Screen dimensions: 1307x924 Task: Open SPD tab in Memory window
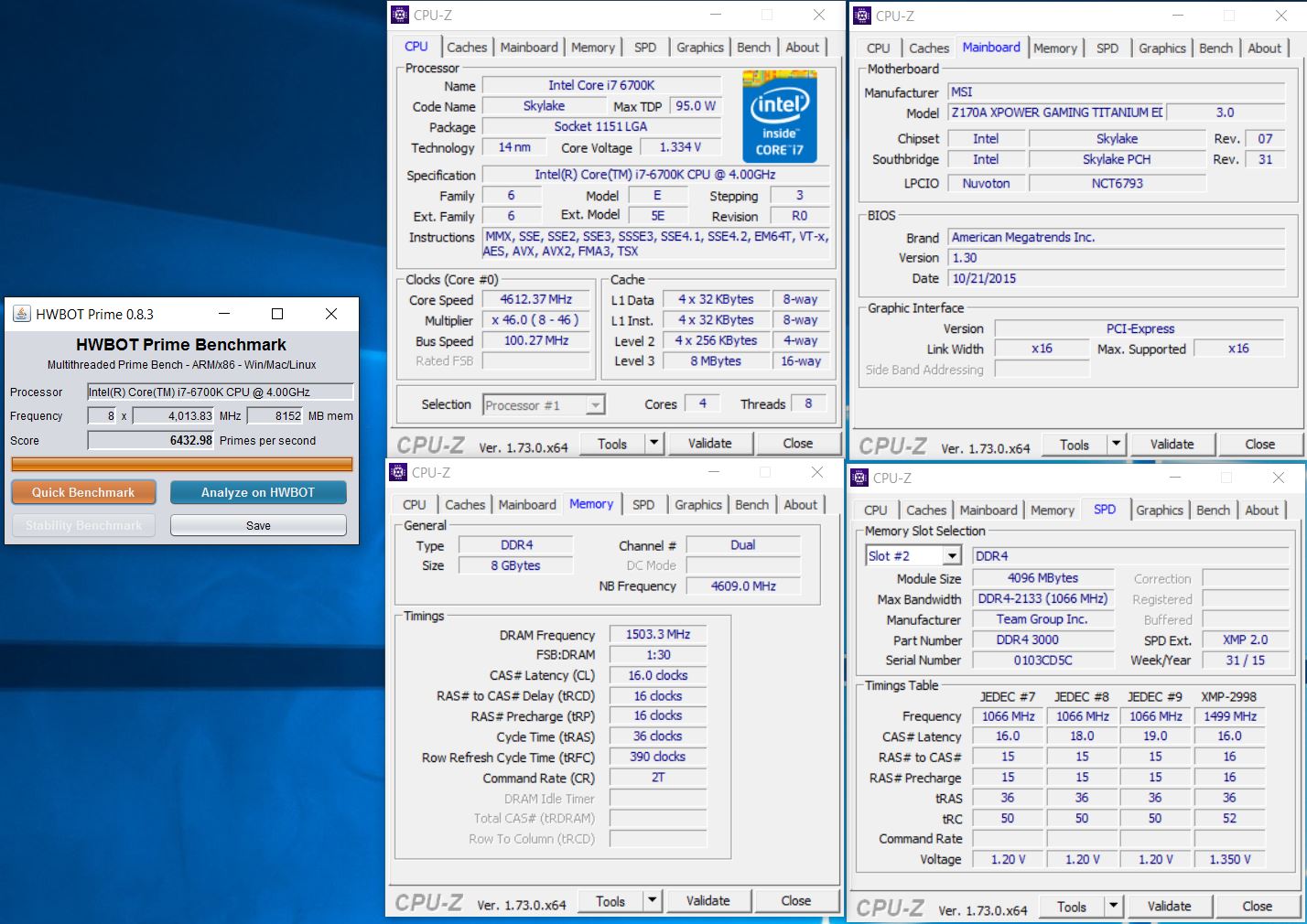pyautogui.click(x=643, y=505)
